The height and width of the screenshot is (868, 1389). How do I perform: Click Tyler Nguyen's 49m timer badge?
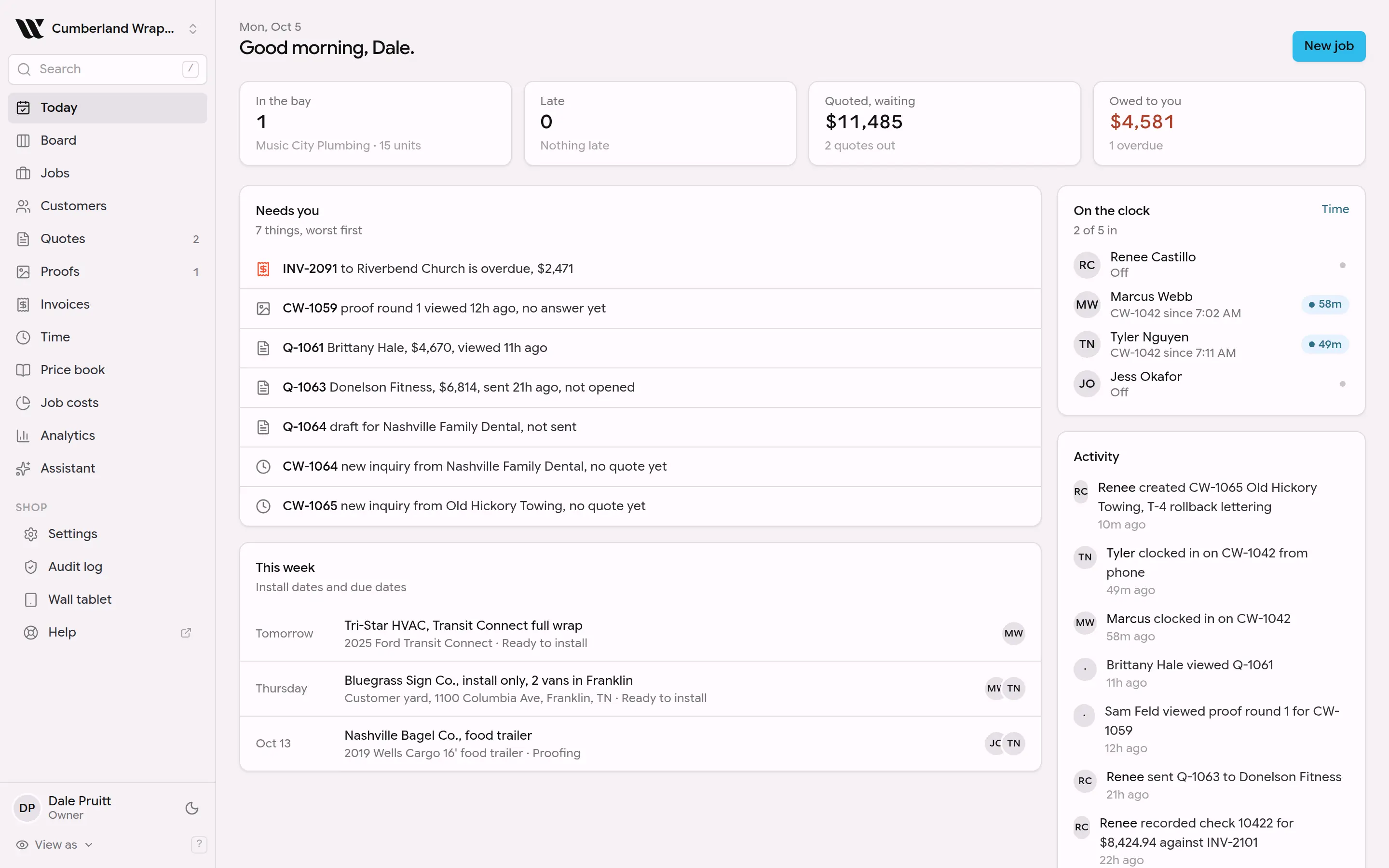pos(1325,344)
